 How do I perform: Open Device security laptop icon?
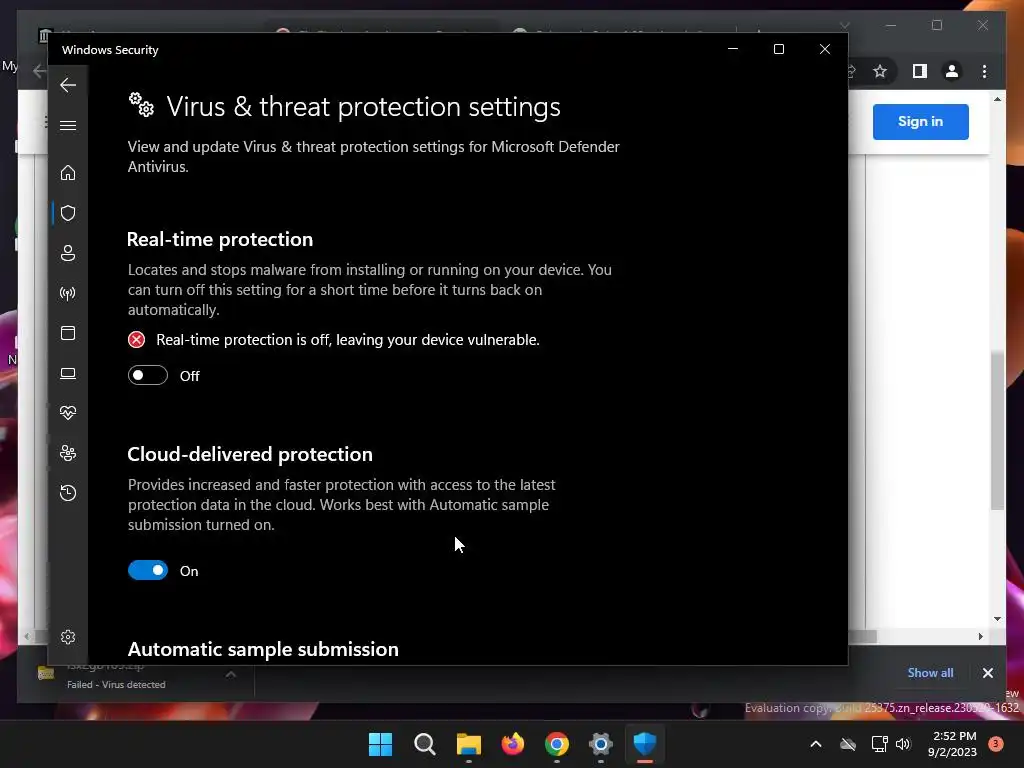pos(68,373)
